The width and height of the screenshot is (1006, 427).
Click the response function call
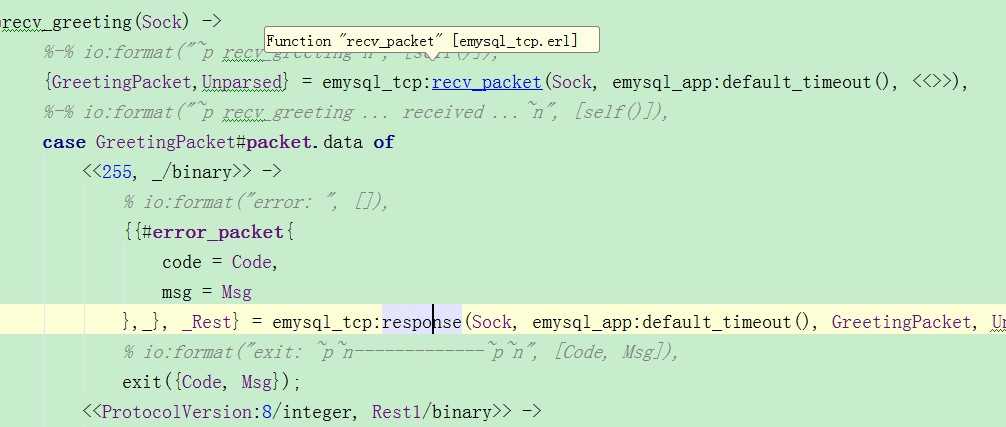[422, 321]
